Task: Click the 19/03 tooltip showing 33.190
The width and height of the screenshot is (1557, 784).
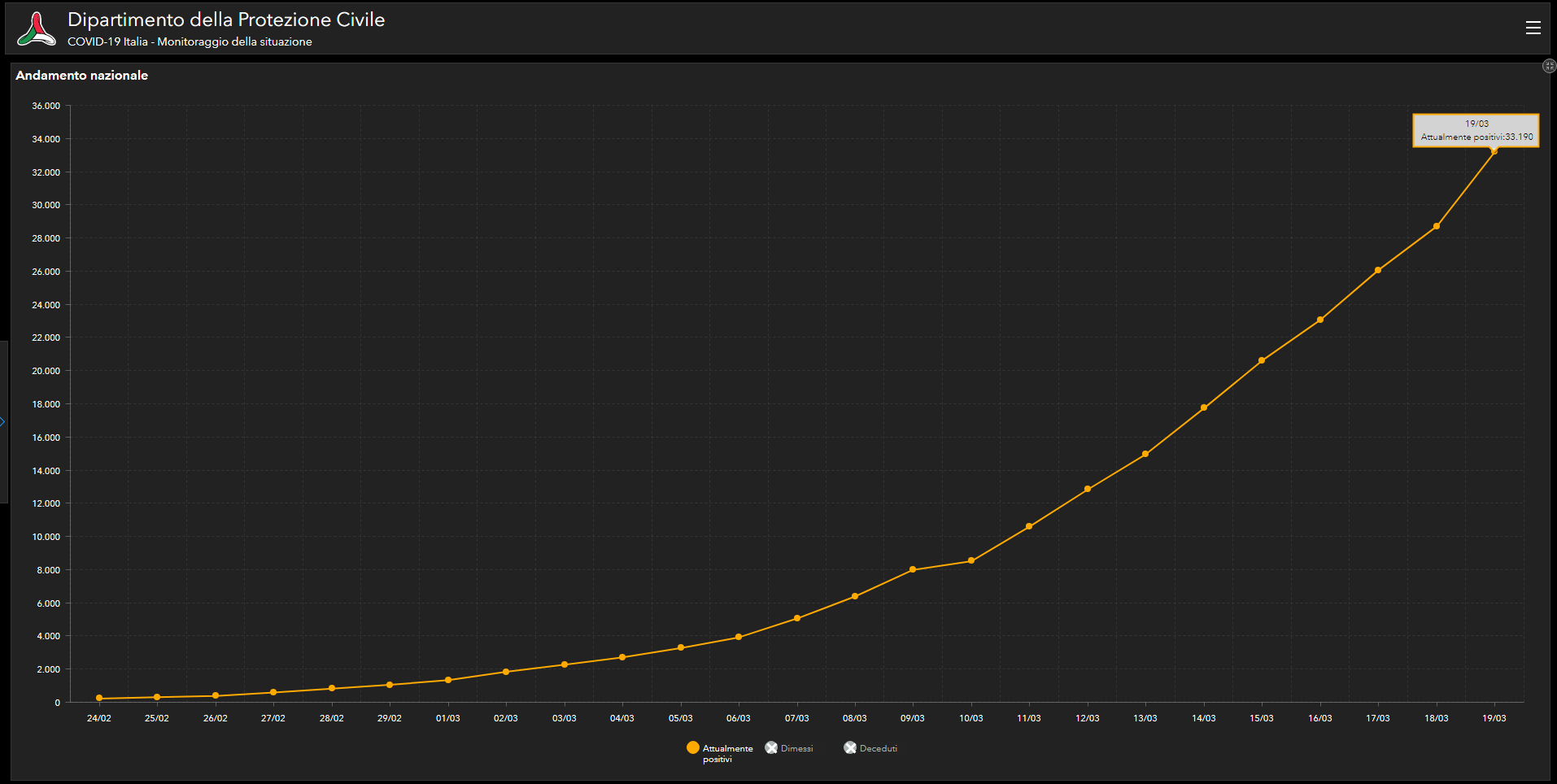Action: point(1476,130)
